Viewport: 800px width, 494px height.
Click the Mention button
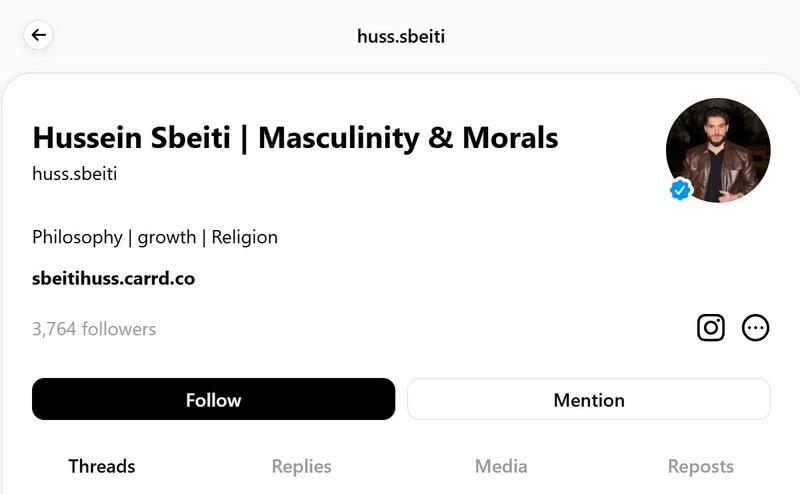pyautogui.click(x=589, y=399)
